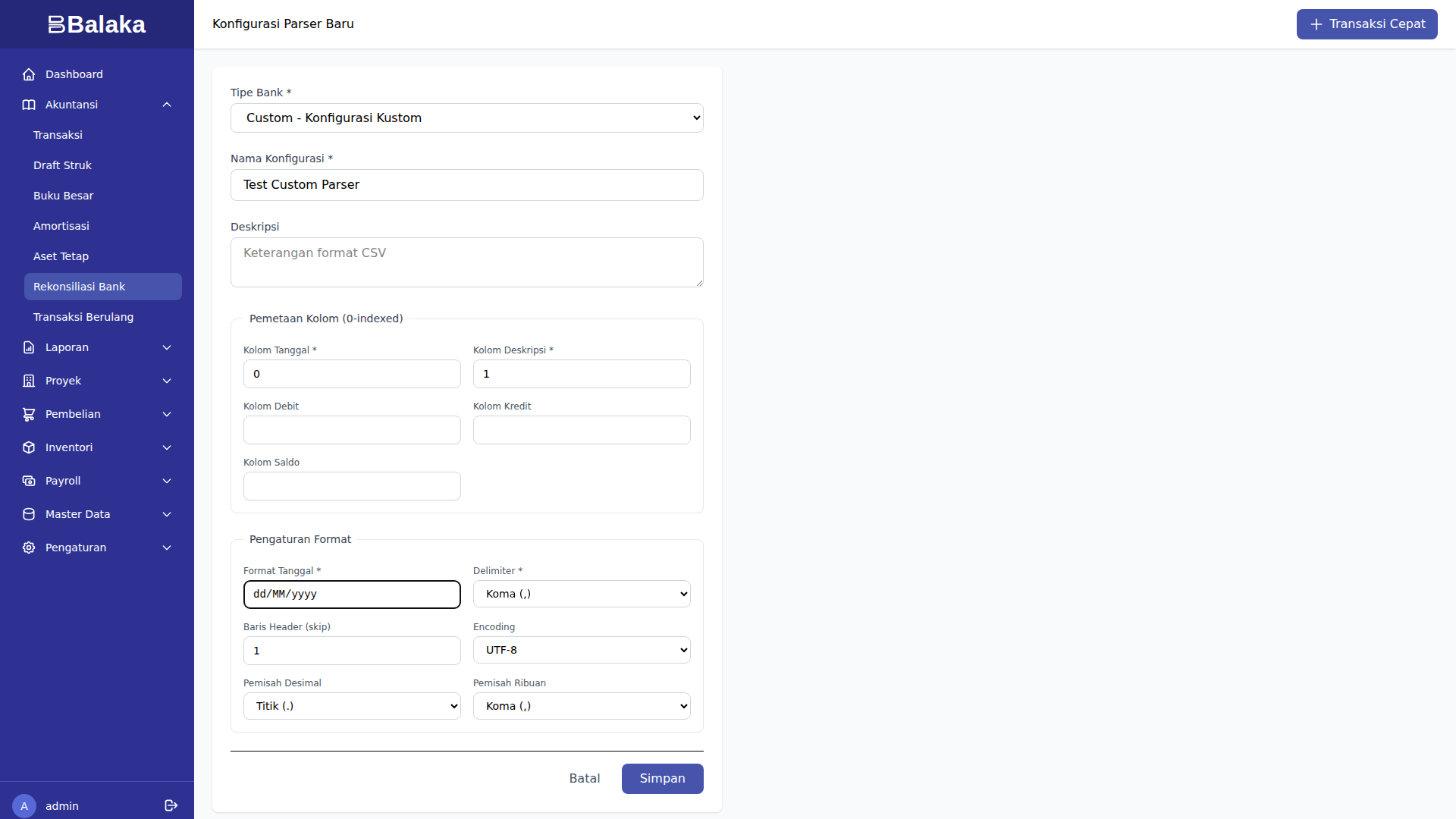Viewport: 1456px width, 819px height.
Task: Click the Laporan report icon
Action: (28, 347)
